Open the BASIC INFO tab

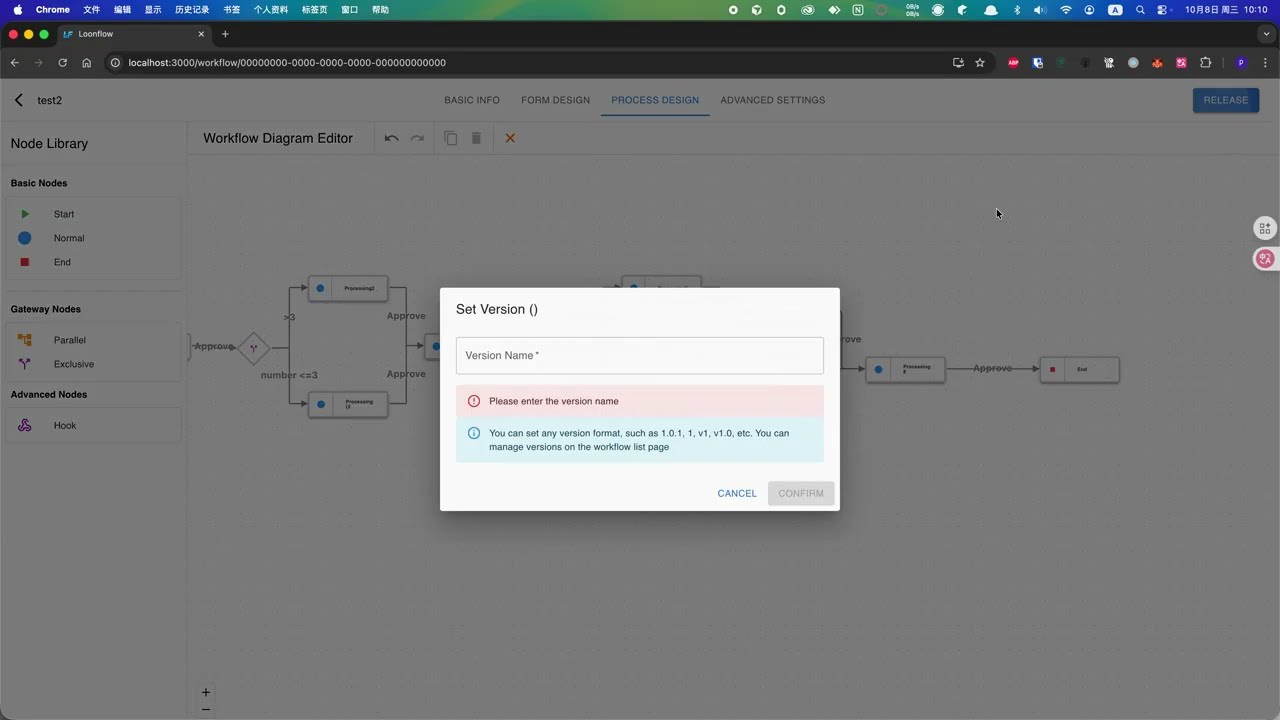tap(472, 100)
